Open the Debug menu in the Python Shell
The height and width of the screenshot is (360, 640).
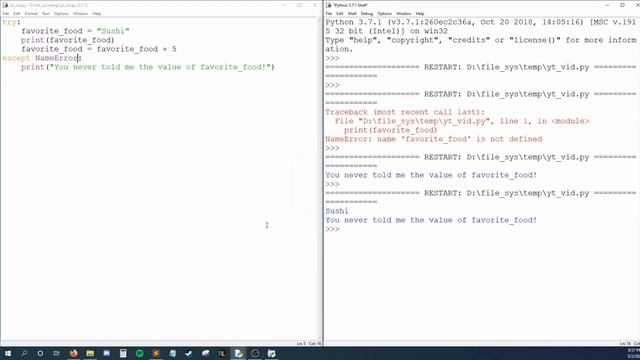click(x=367, y=13)
